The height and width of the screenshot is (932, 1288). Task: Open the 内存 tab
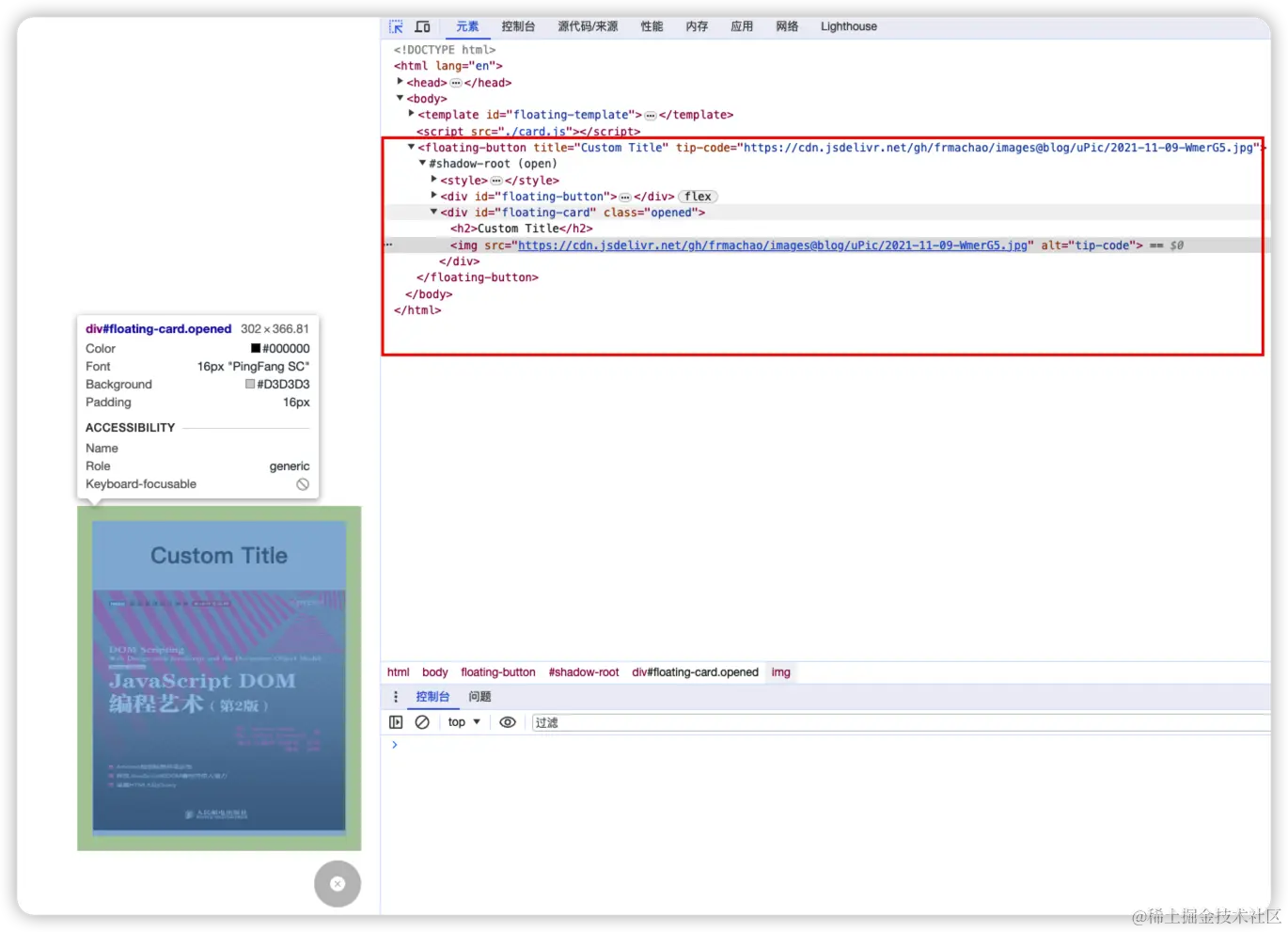697,26
